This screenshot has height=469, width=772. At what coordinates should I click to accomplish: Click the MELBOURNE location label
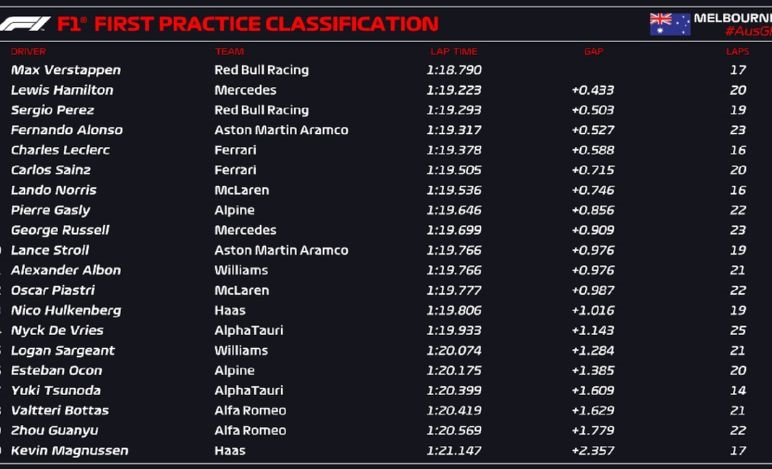pos(733,18)
